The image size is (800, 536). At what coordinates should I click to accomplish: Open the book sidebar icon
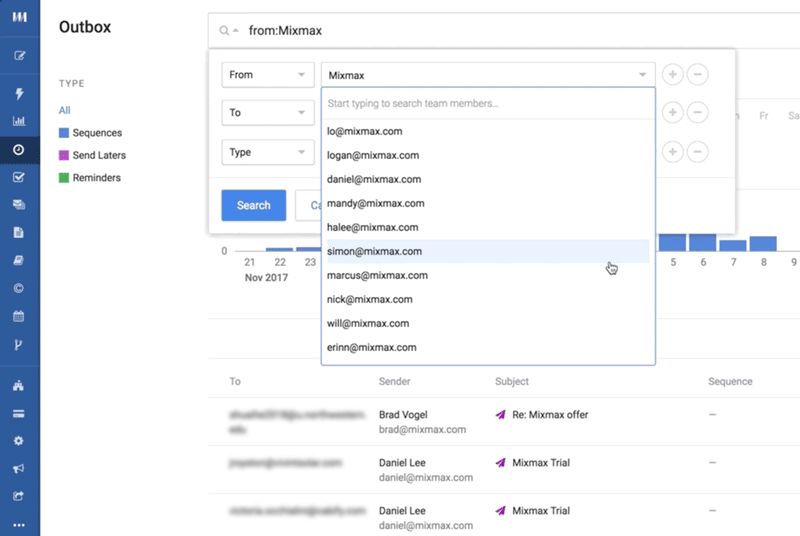(19, 261)
